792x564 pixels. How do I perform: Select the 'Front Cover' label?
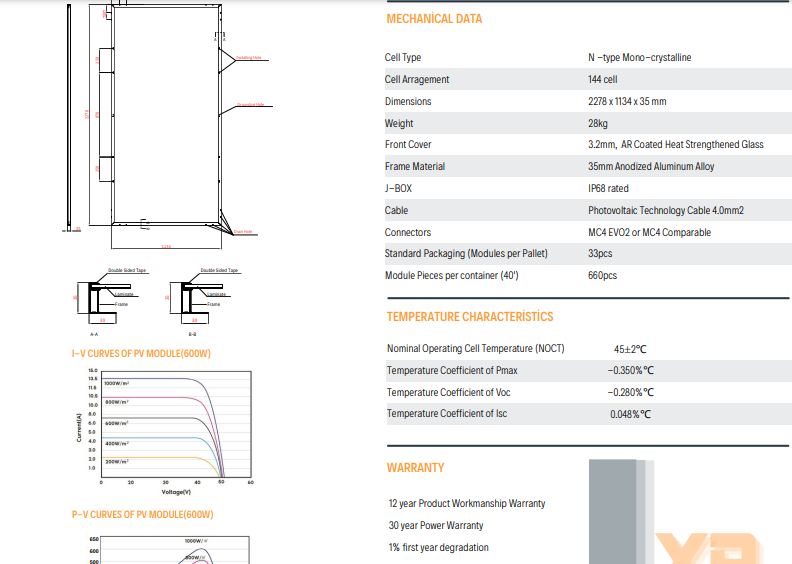[x=408, y=144]
